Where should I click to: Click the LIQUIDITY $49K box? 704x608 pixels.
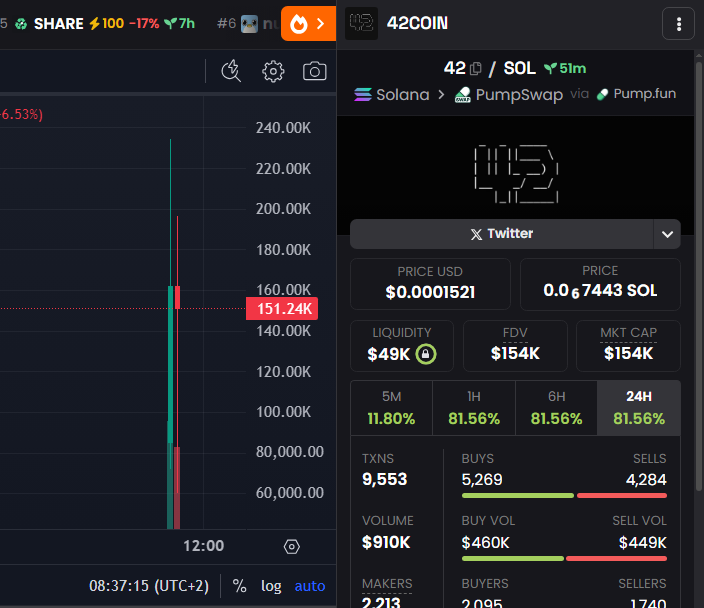402,346
